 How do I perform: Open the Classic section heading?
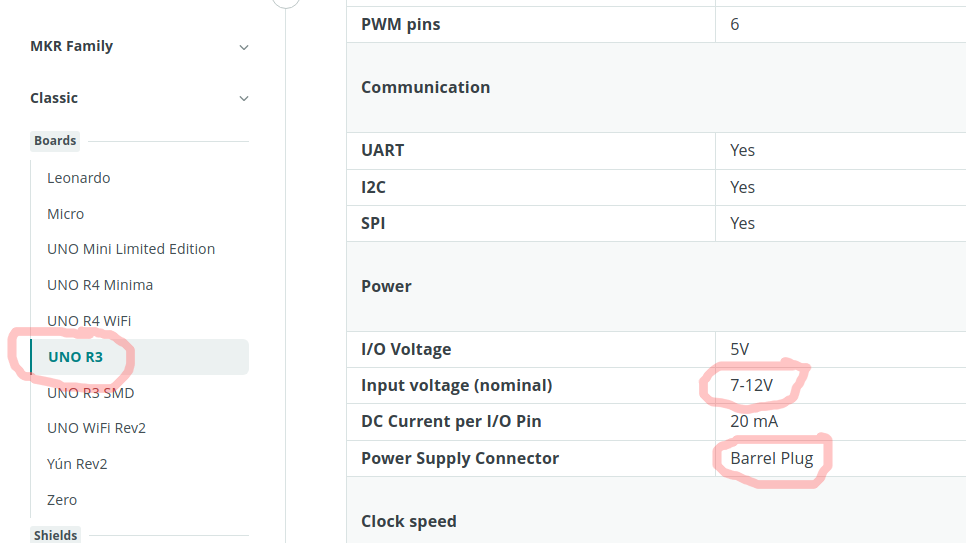(x=54, y=98)
